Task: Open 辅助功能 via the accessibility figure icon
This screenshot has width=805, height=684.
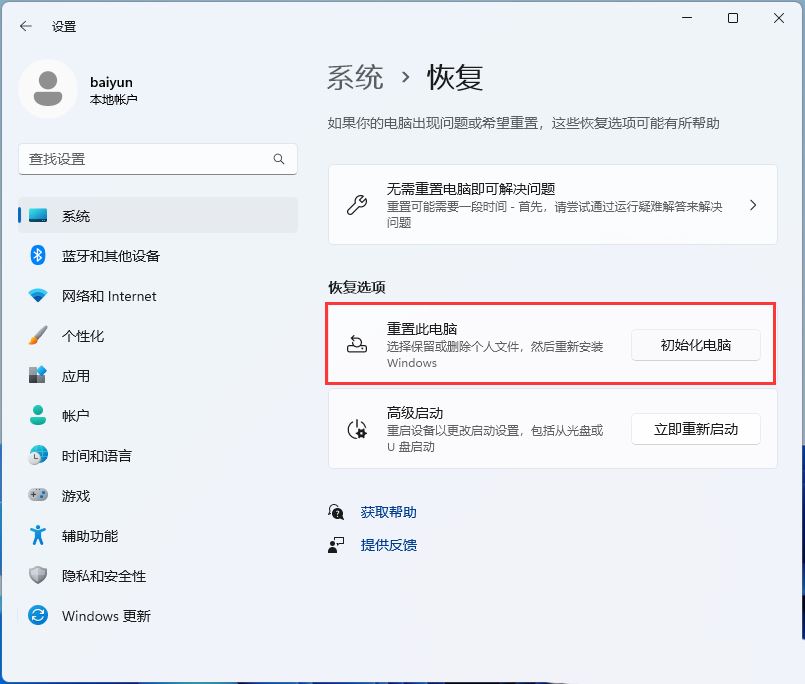Action: pos(38,535)
